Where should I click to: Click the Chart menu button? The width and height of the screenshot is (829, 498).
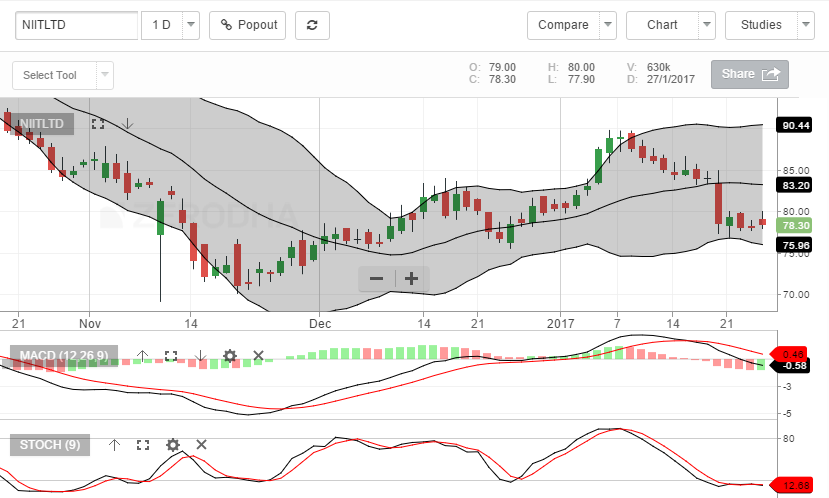662,25
